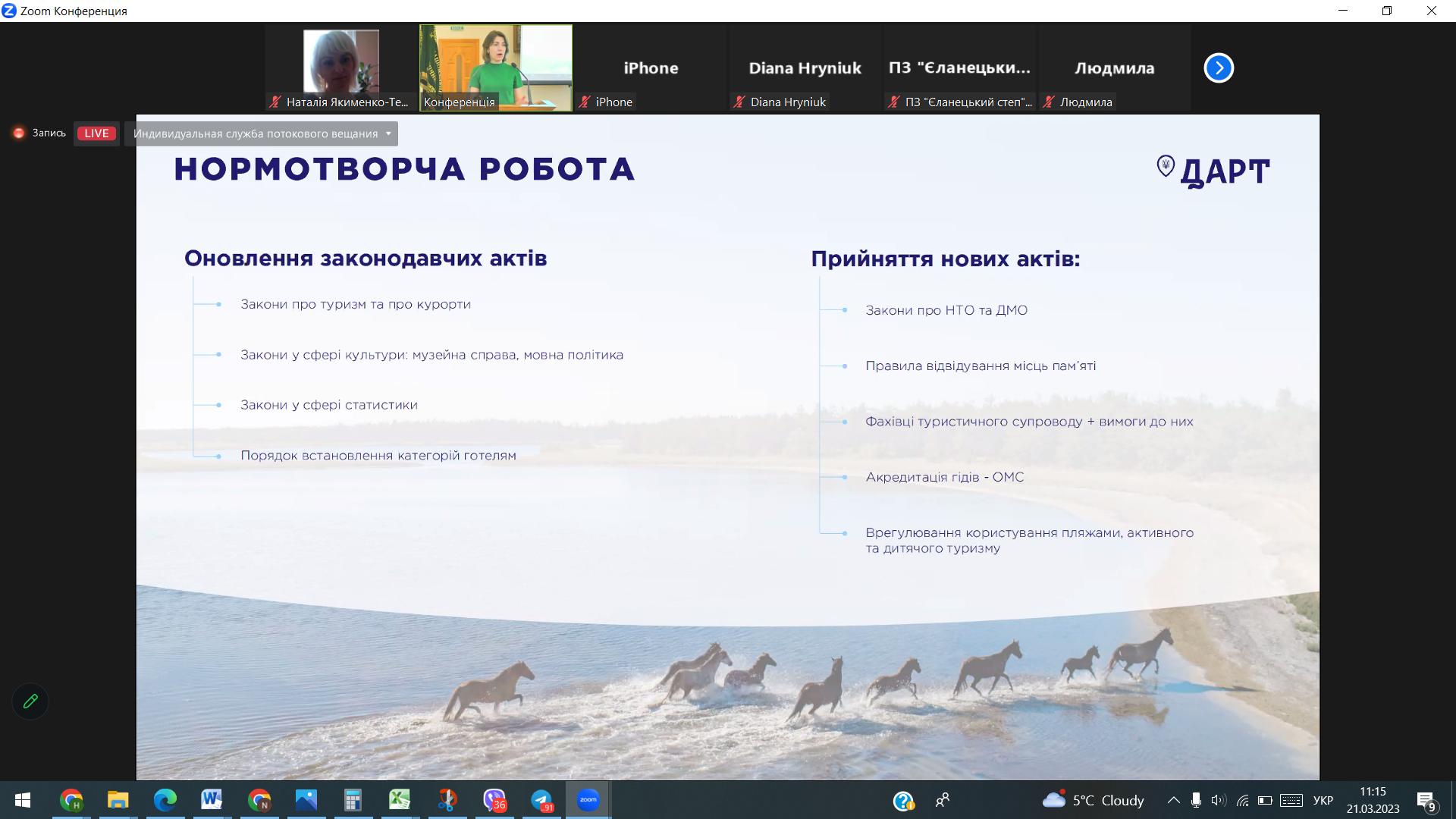1456x819 pixels.
Task: Open the notification center with 9 badge
Action: [x=1426, y=801]
